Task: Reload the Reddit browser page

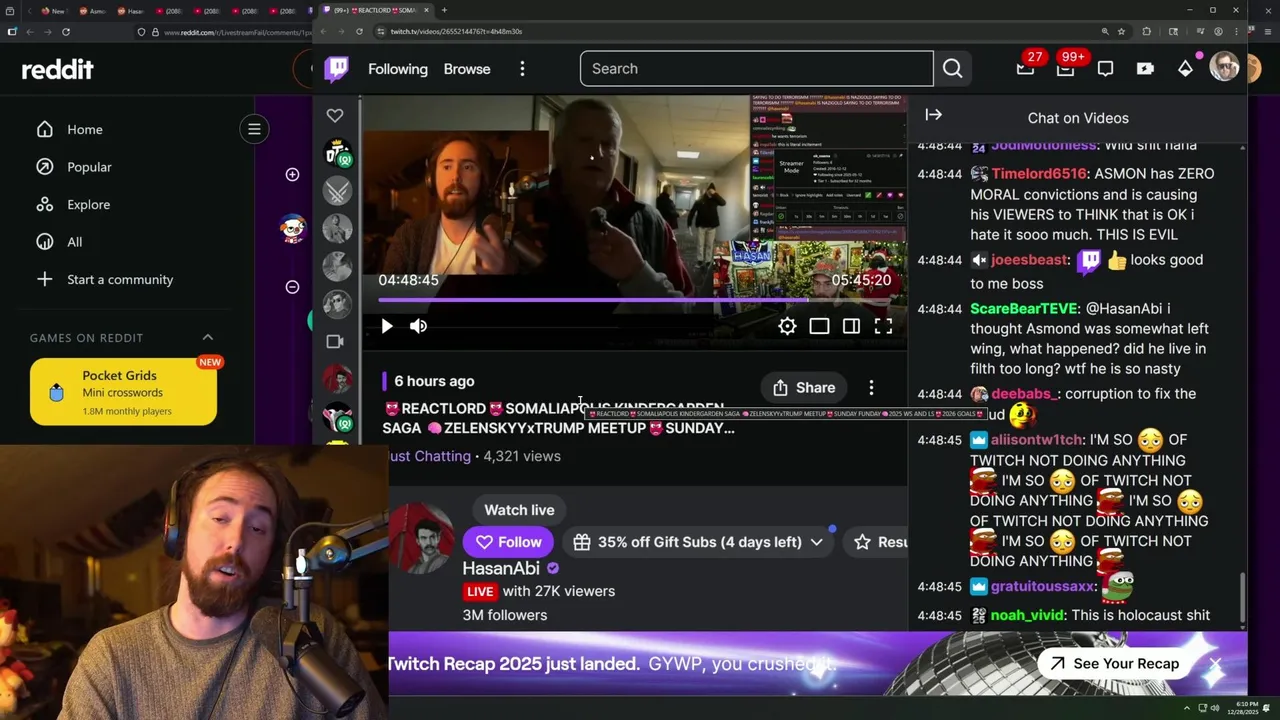Action: [x=65, y=32]
